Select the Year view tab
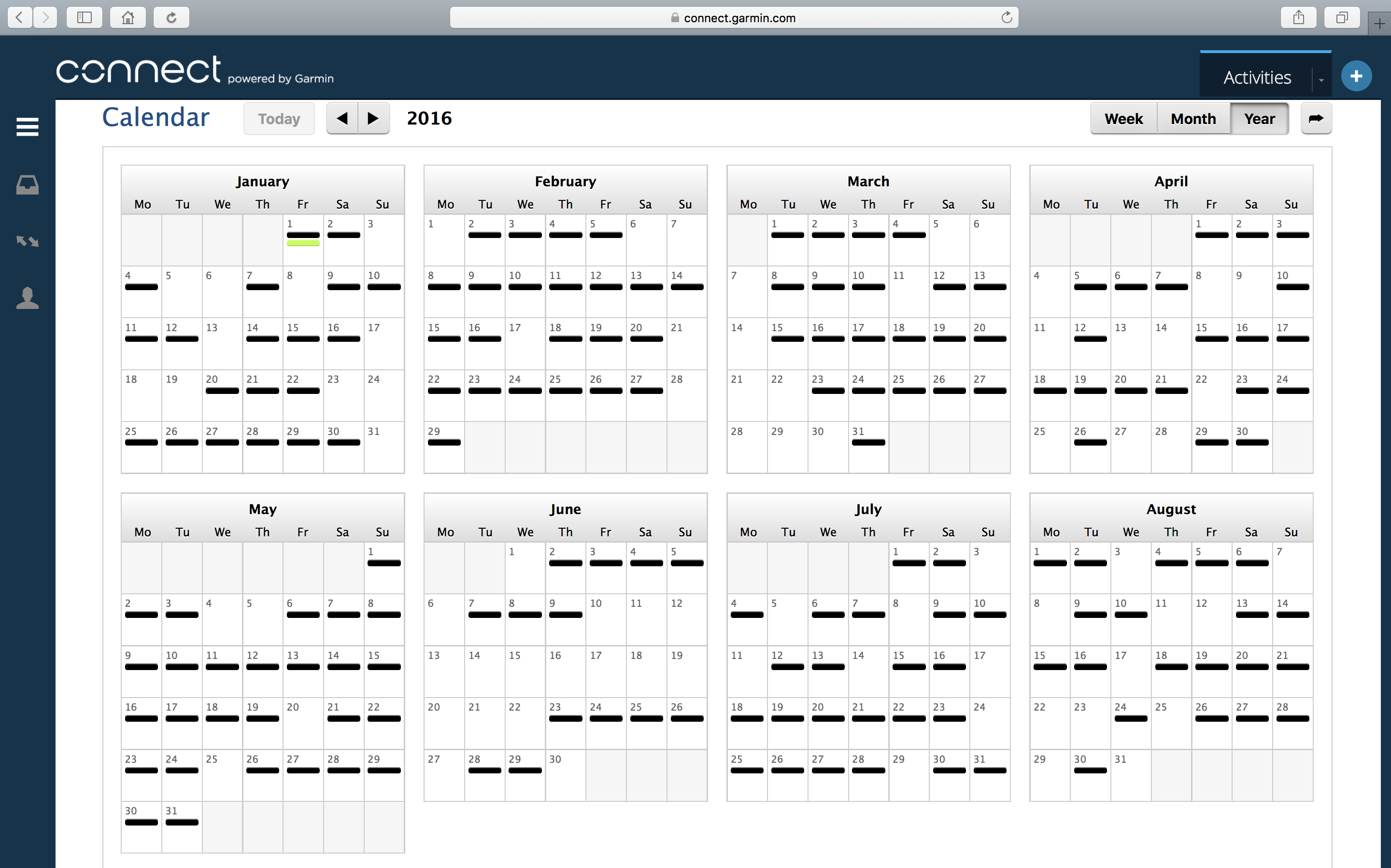The image size is (1391, 868). [x=1259, y=118]
